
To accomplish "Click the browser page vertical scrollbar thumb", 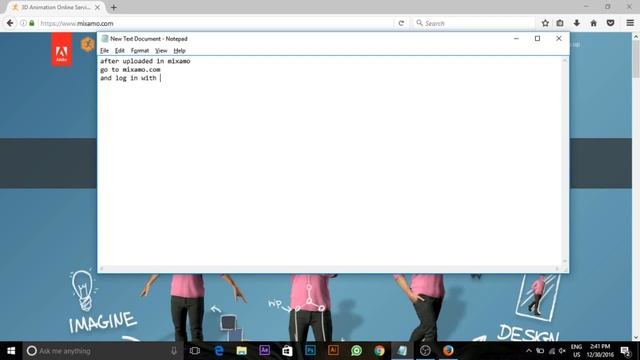I will coord(636,59).
